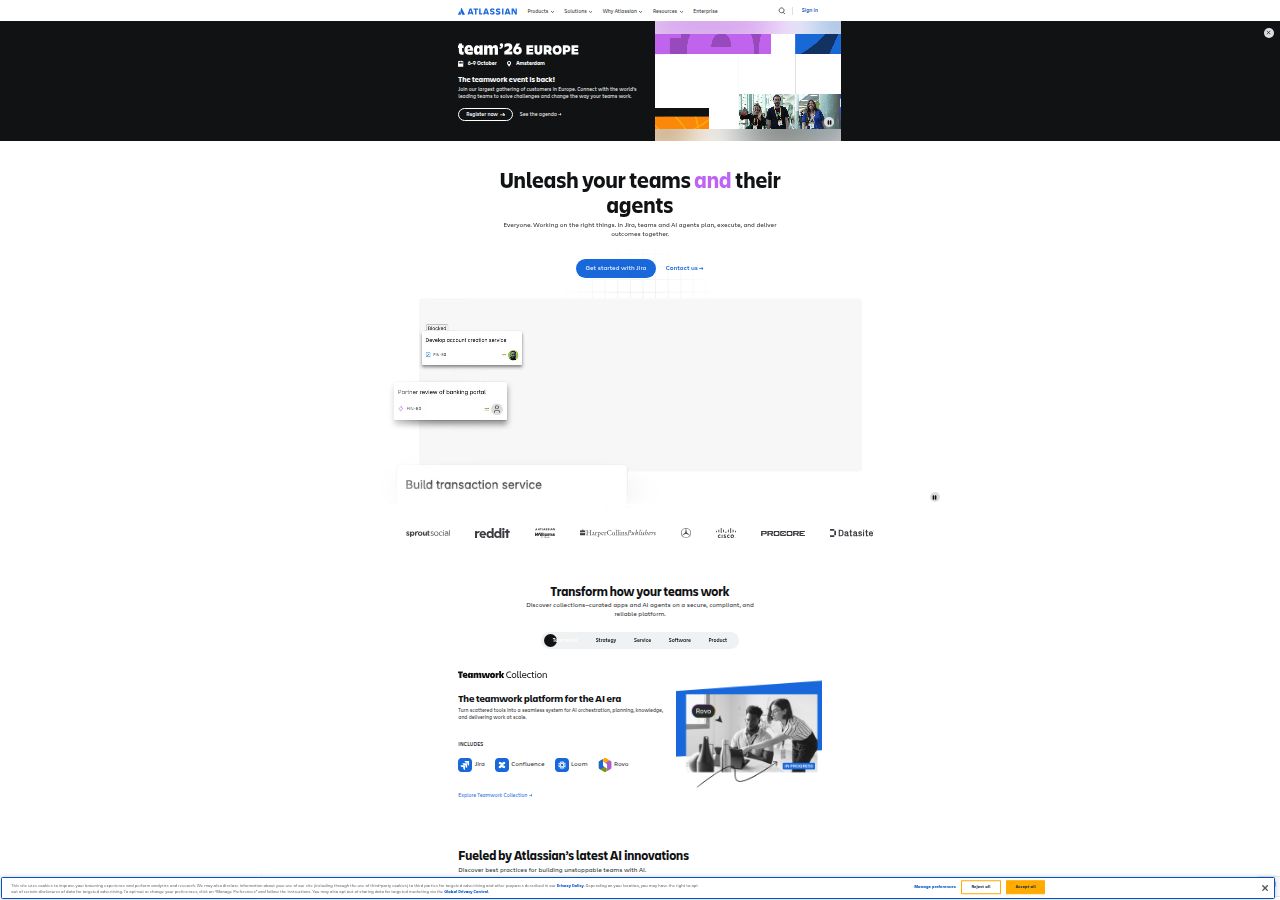Click the calendar icon beside 6-9 October

[x=461, y=63]
